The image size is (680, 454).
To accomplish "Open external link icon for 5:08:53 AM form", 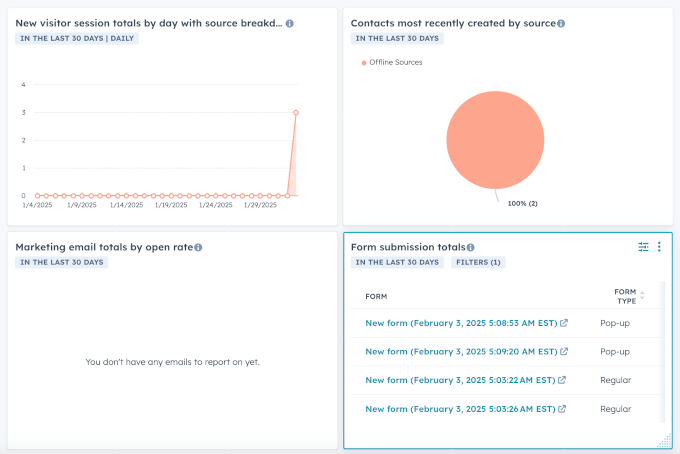I will (564, 324).
